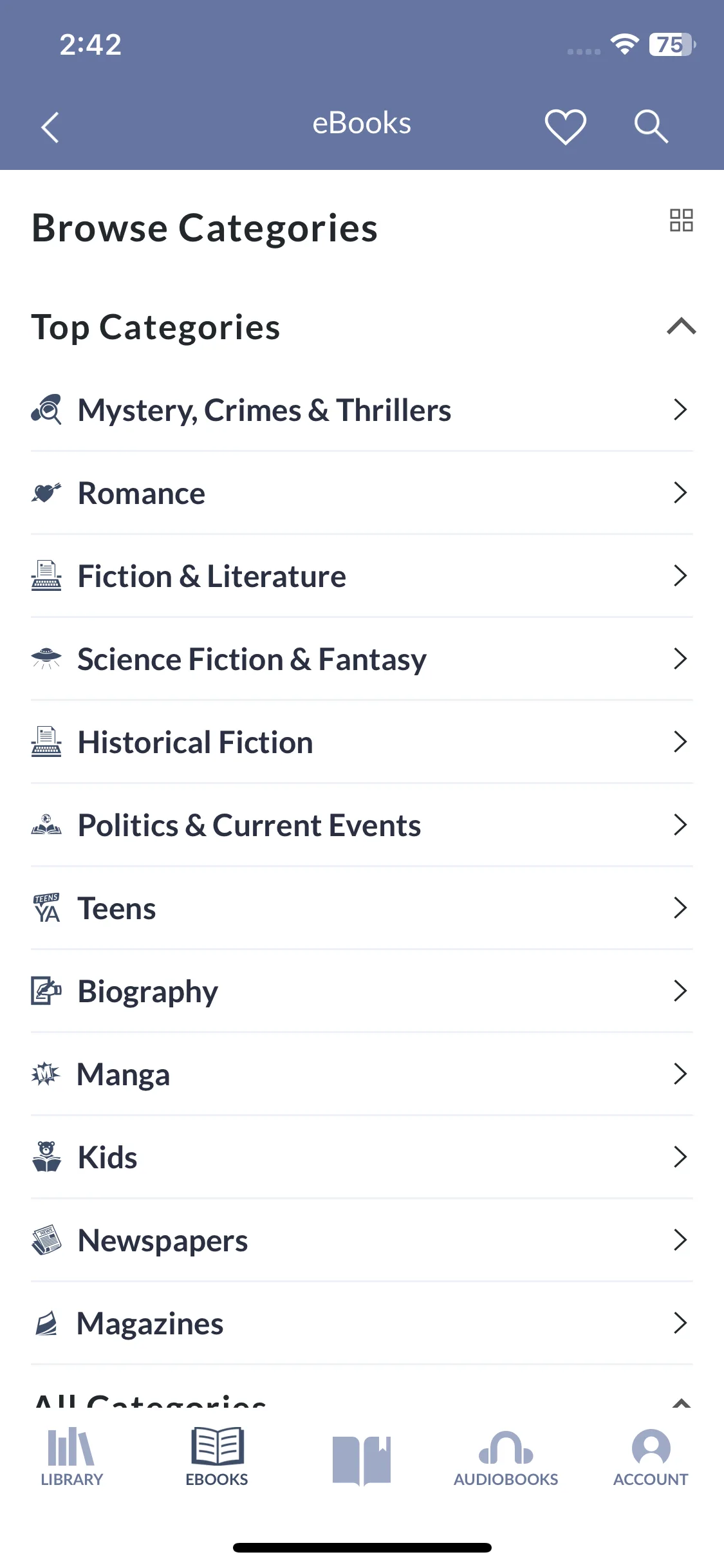Tap the Teens YA icon
The width and height of the screenshot is (724, 1568).
coord(46,908)
